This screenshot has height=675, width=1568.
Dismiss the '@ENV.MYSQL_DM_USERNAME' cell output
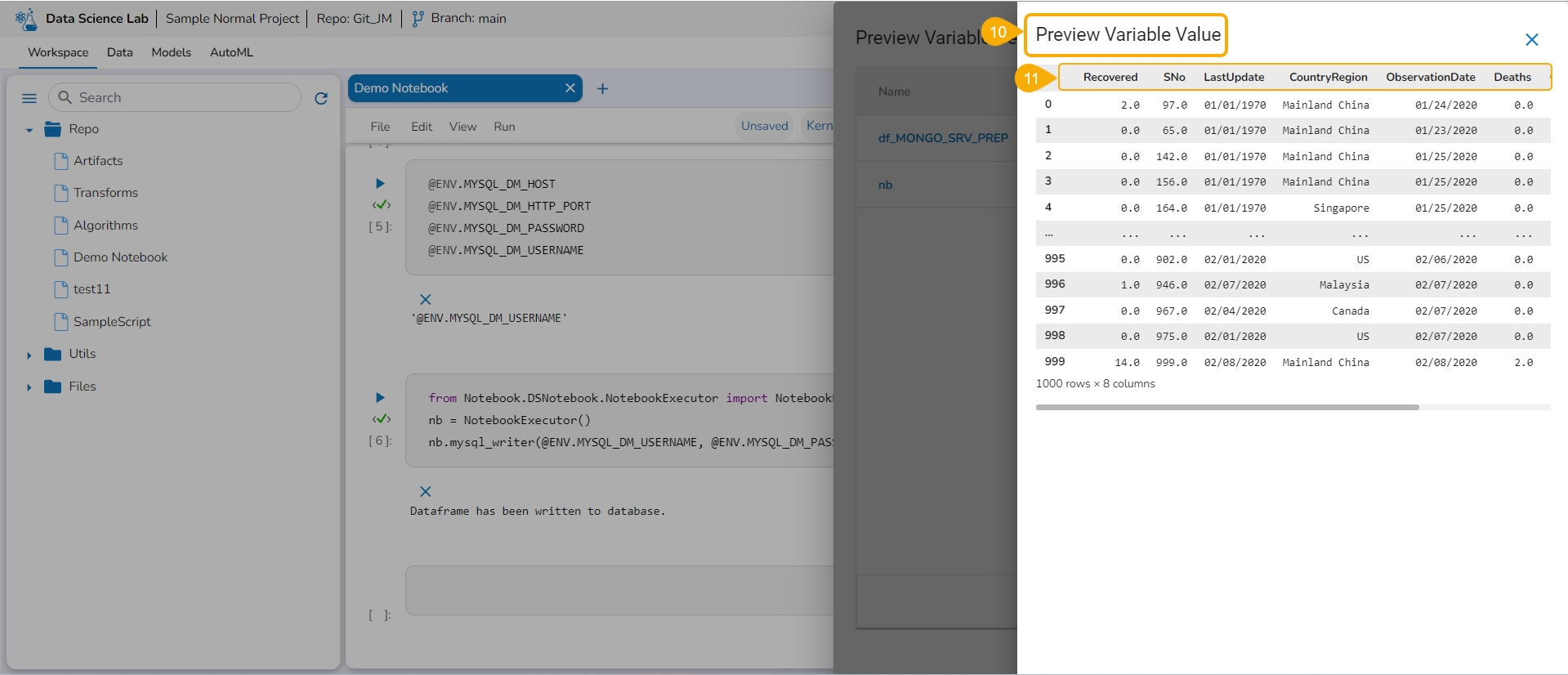[x=425, y=299]
